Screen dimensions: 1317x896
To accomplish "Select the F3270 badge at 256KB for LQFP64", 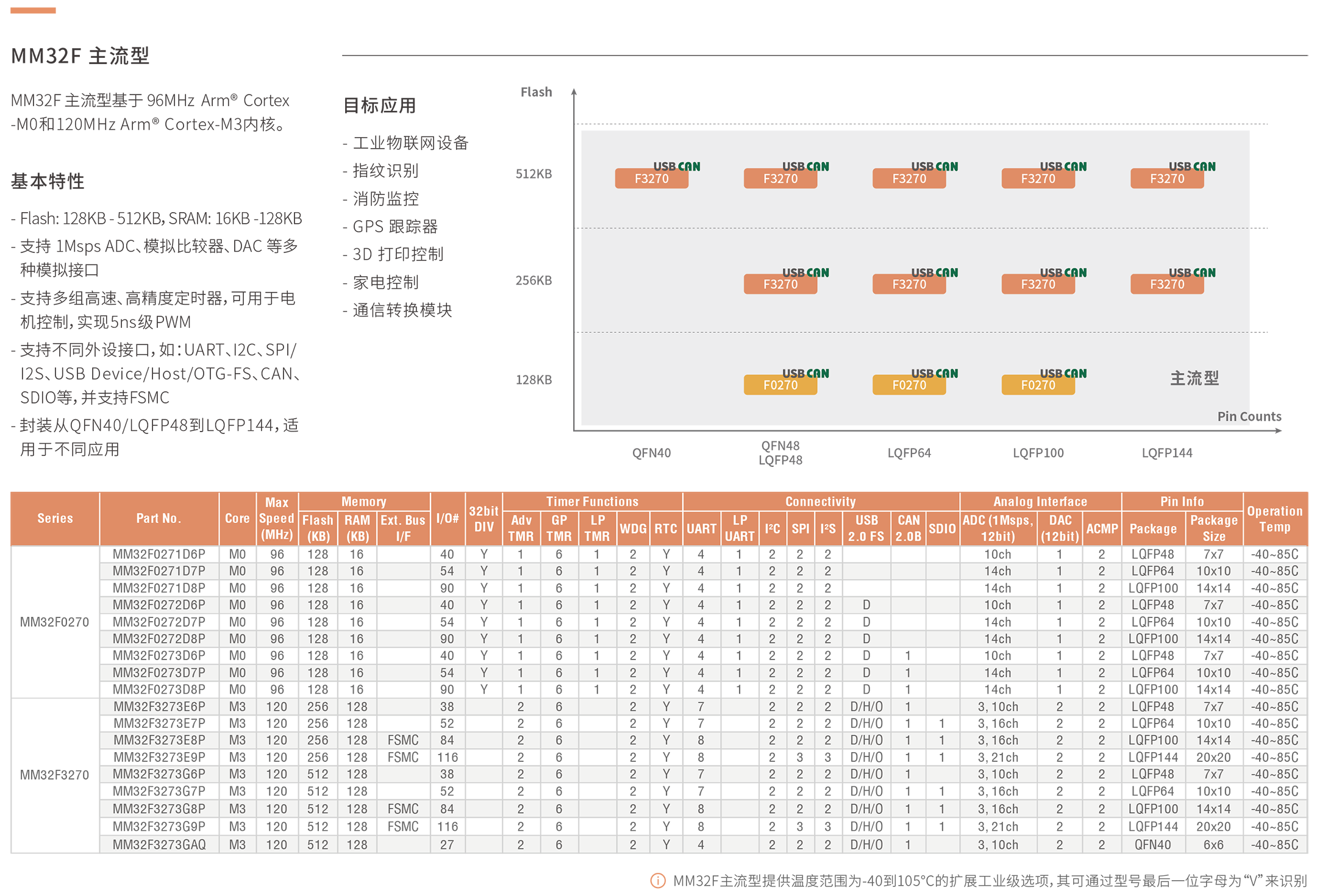I will (909, 284).
